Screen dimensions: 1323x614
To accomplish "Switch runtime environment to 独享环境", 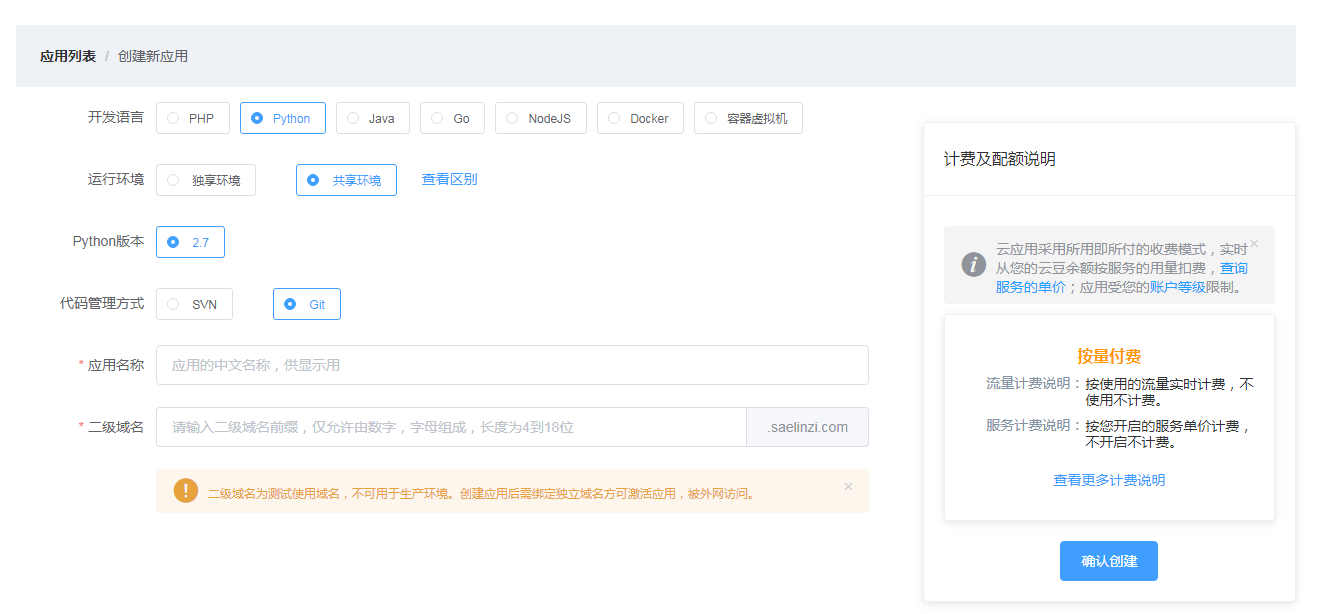I will 206,180.
